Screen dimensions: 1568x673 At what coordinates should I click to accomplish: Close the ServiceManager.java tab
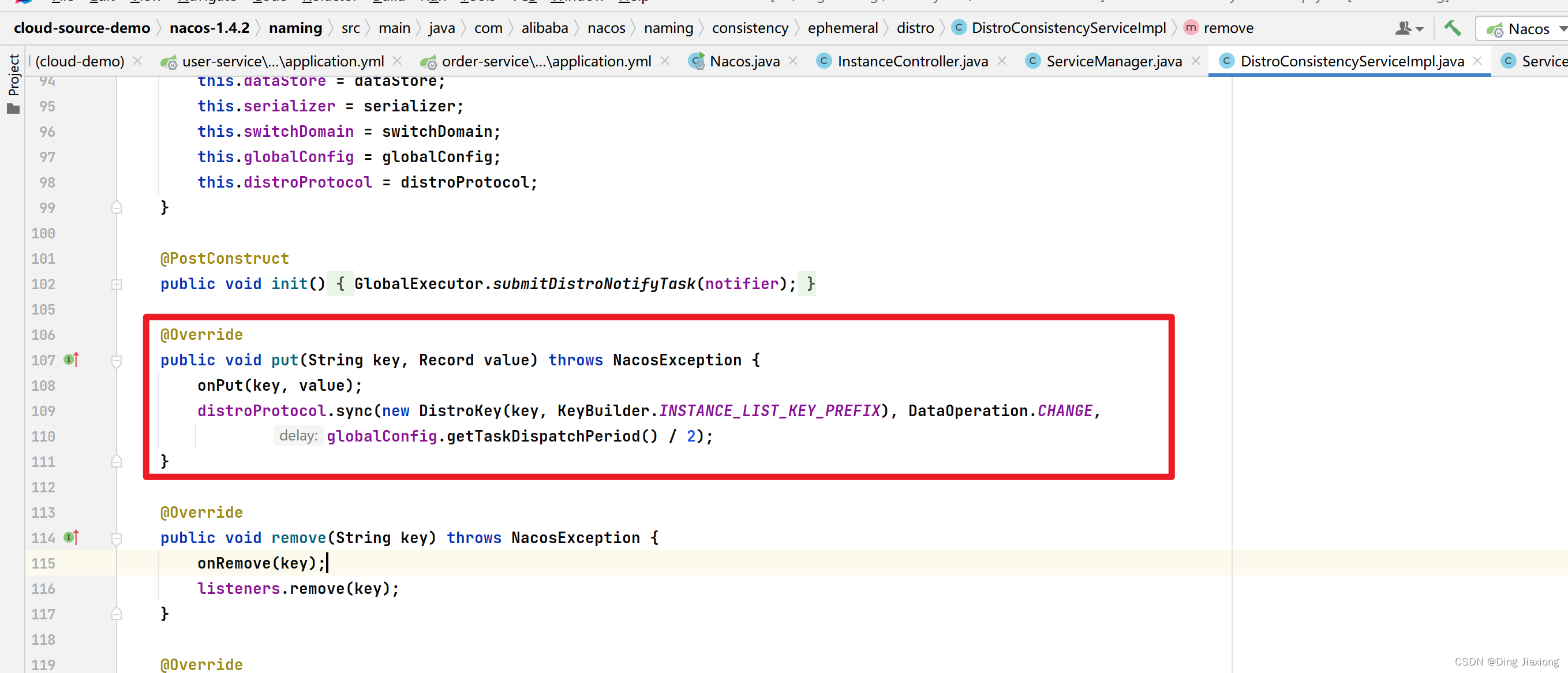coord(1196,61)
